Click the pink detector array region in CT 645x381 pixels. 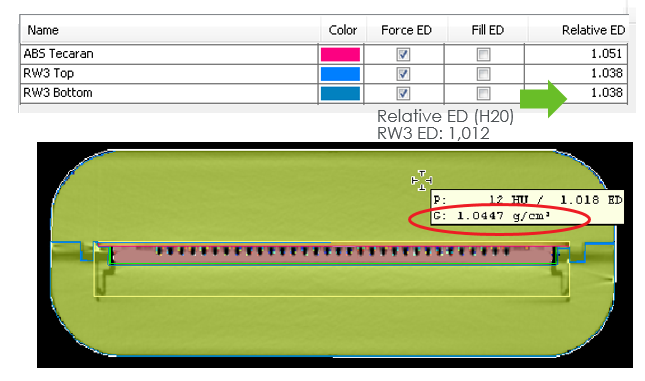(333, 255)
